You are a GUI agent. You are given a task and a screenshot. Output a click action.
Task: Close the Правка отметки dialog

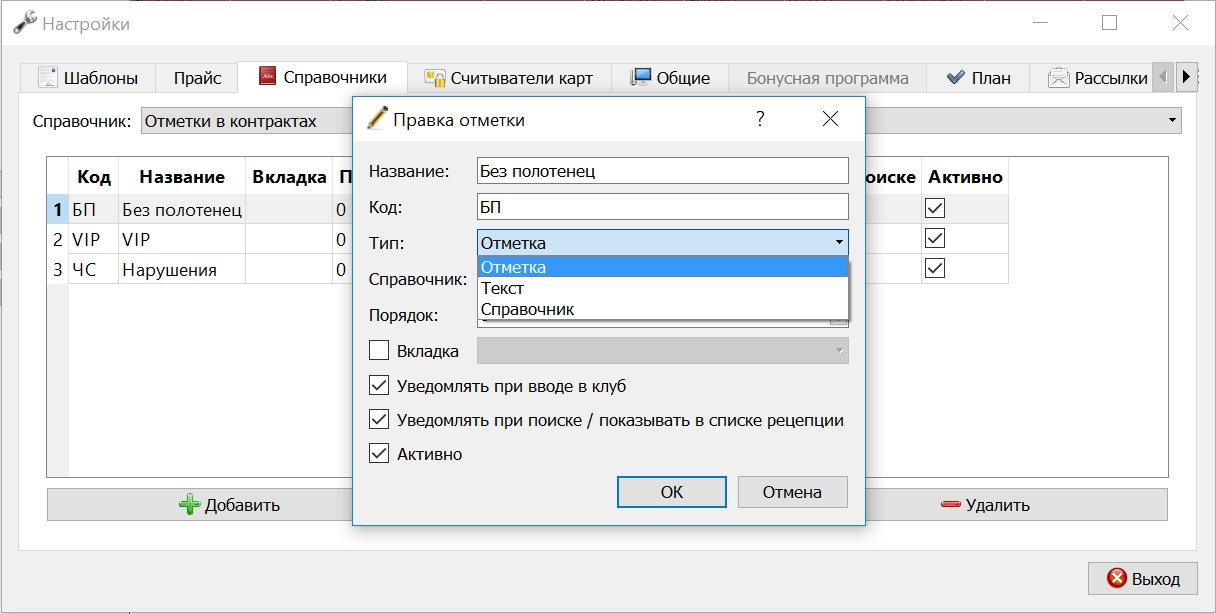[x=830, y=119]
